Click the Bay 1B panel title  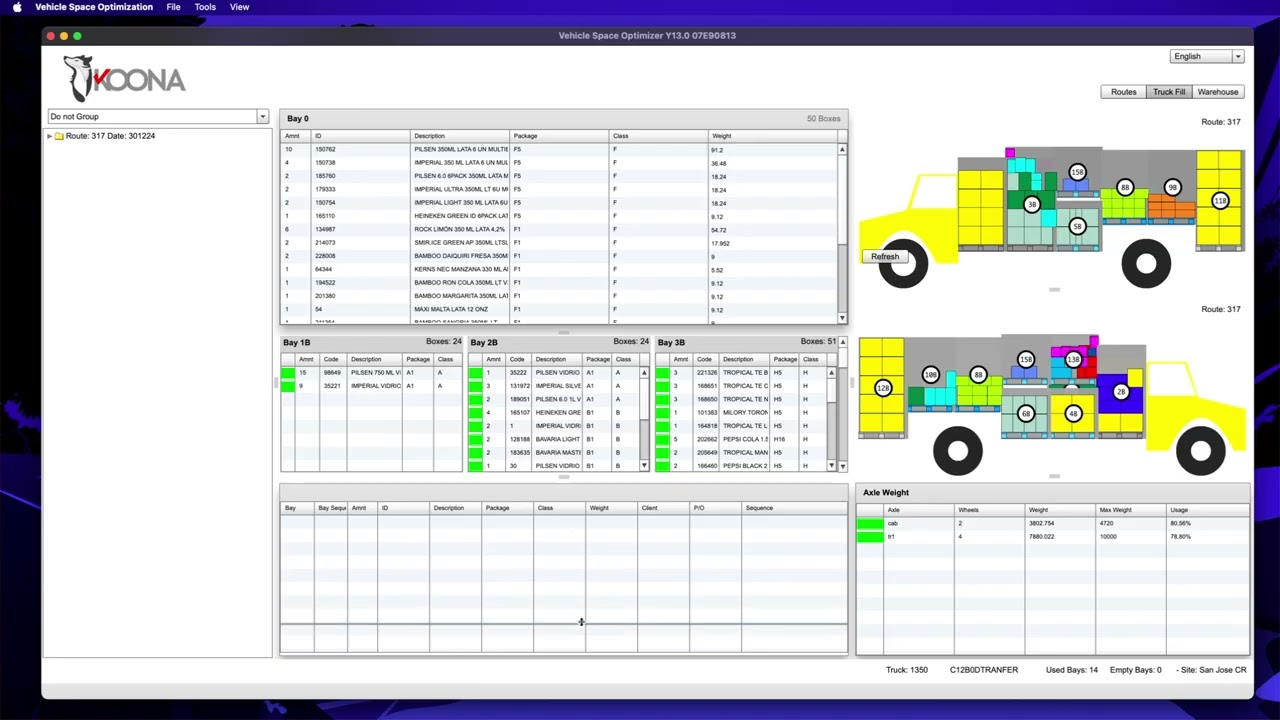296,343
